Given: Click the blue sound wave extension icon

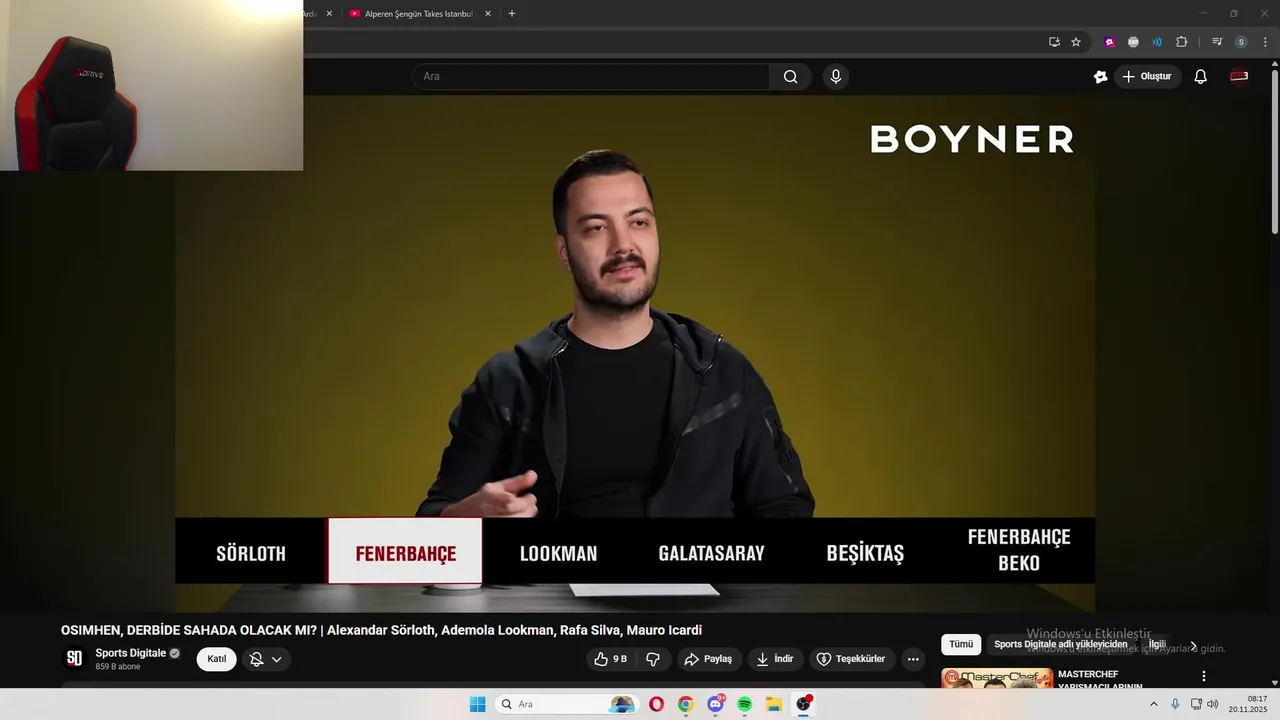Looking at the screenshot, I should 1157,42.
